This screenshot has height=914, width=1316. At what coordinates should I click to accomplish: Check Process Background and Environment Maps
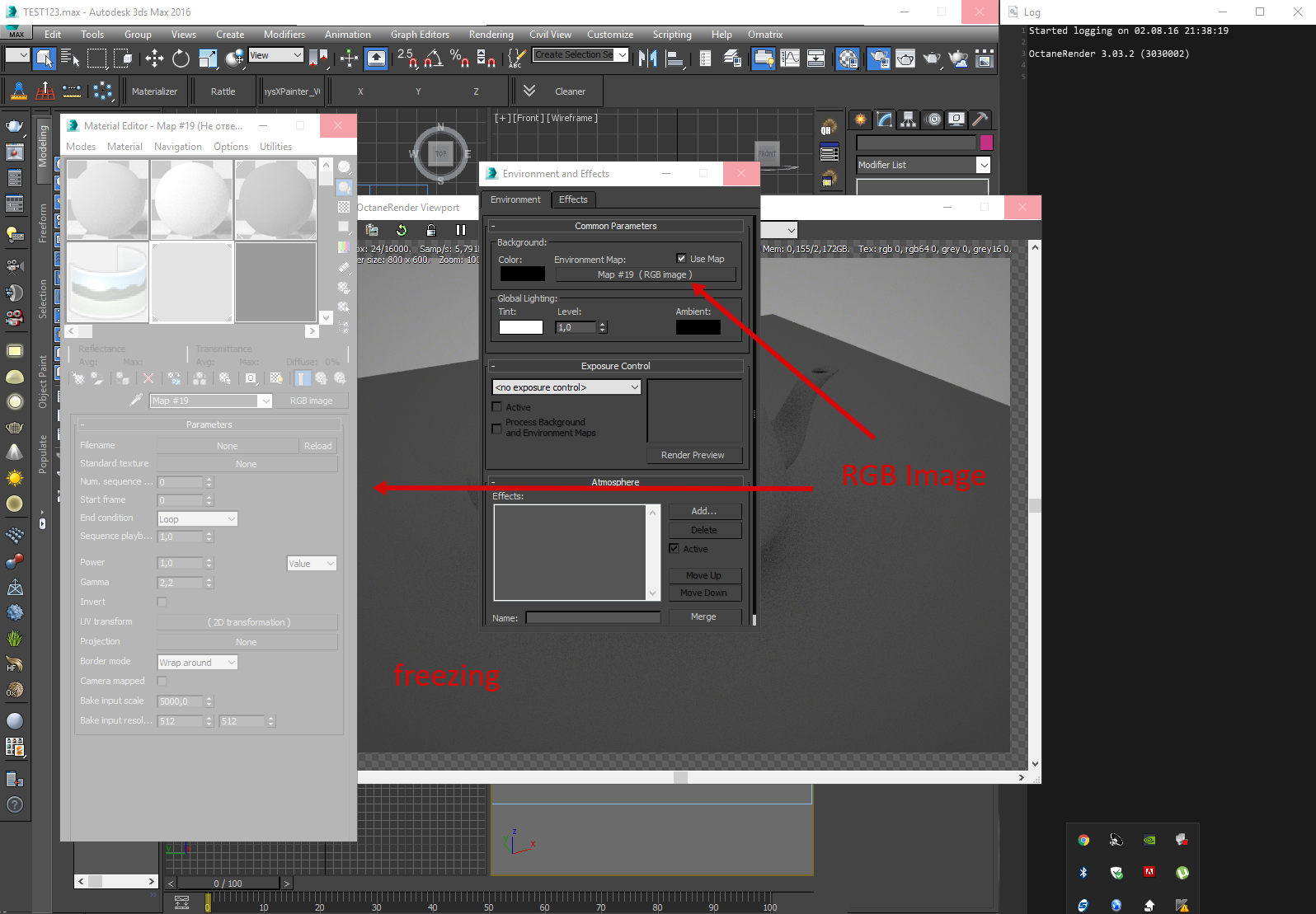coord(497,429)
